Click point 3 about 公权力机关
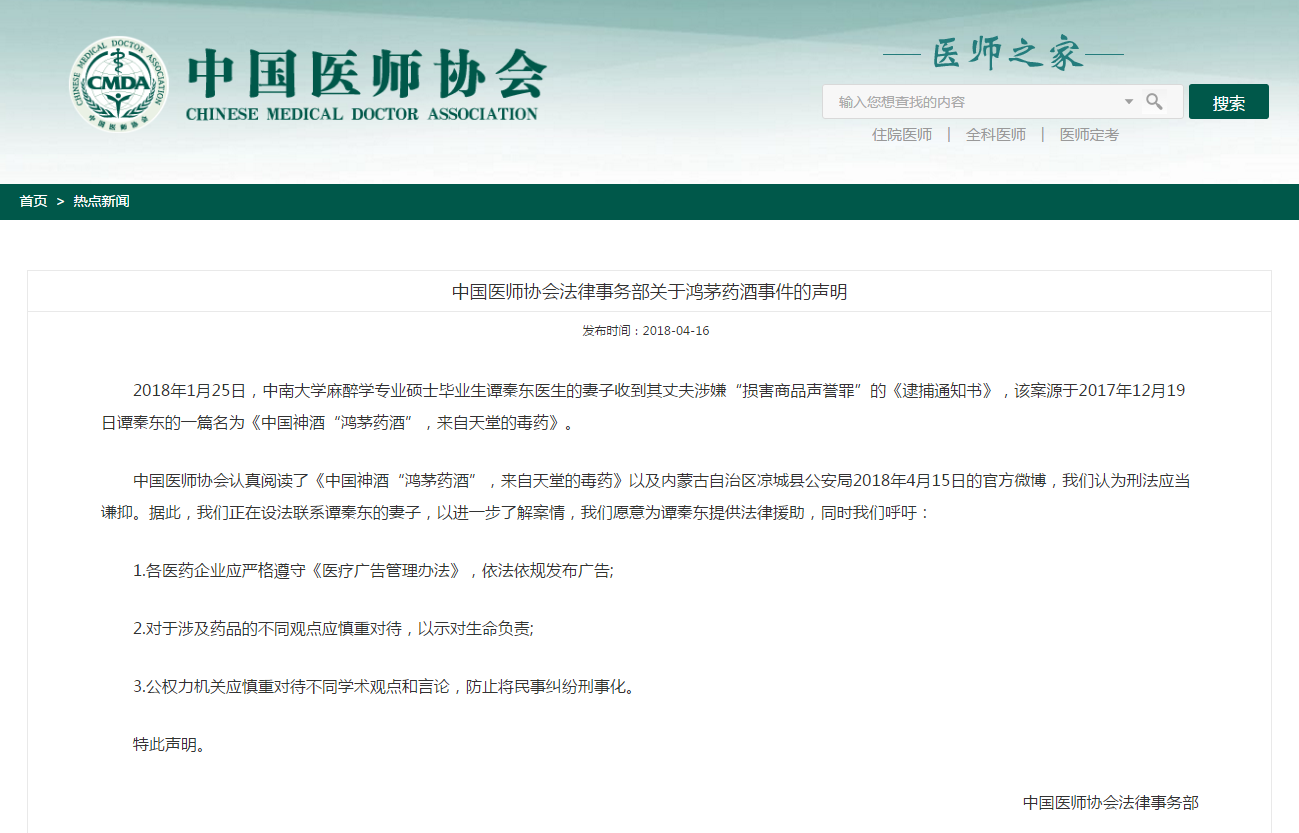This screenshot has width=1299, height=833. click(384, 687)
